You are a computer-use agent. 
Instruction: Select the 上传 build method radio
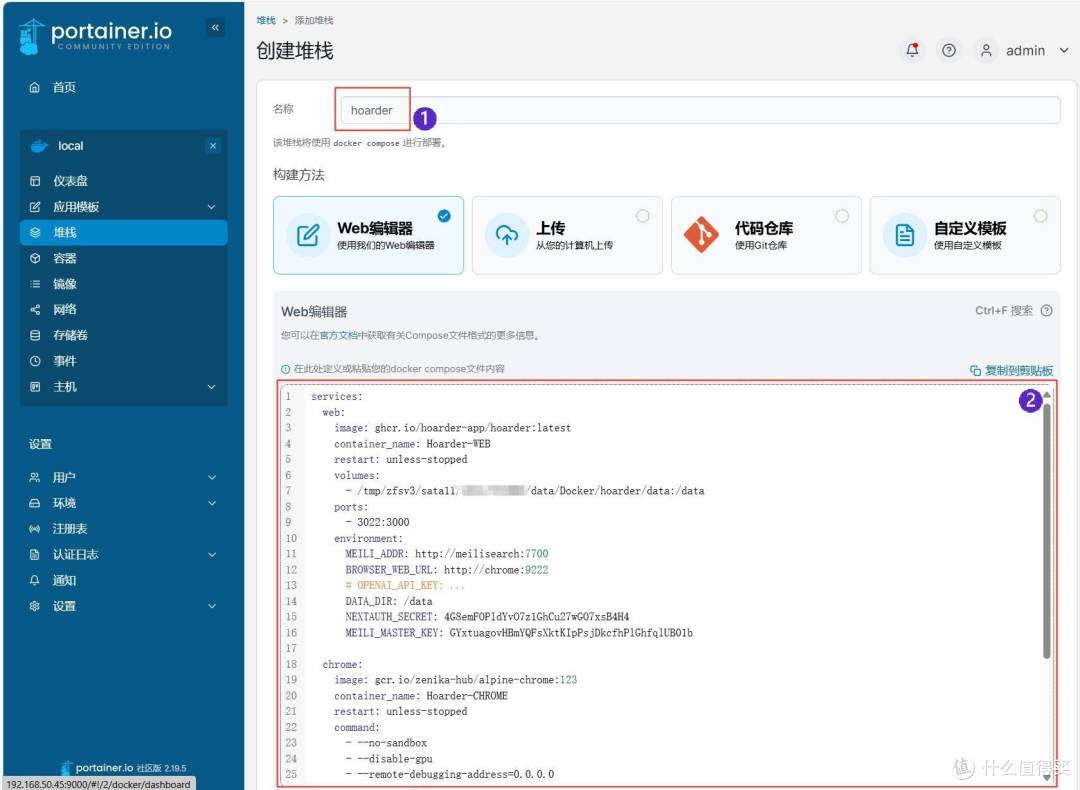[643, 216]
